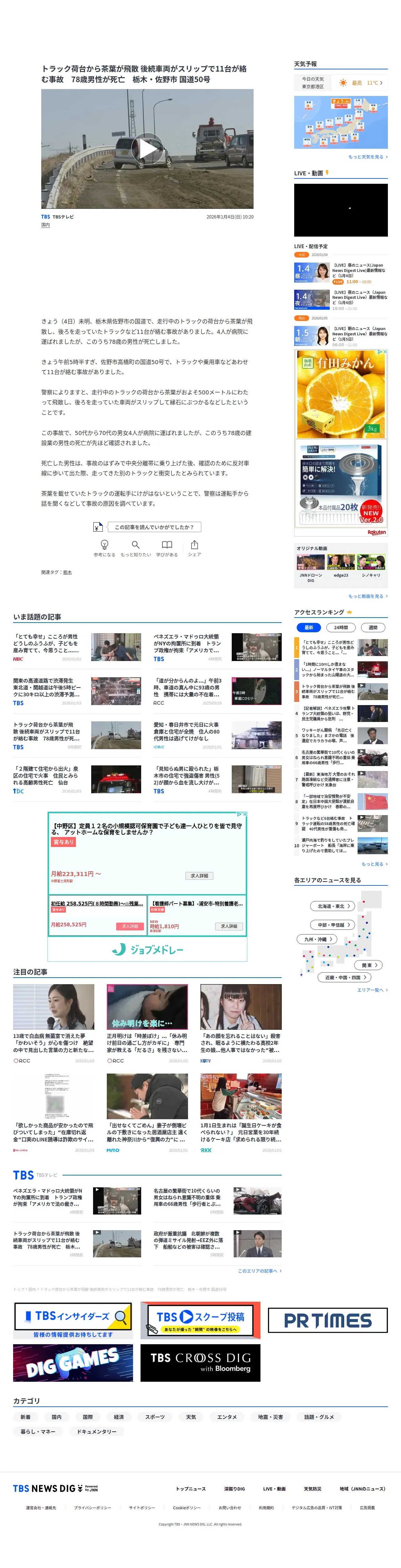Follow the もっと天気を見る link
This screenshot has height=1568, width=401.
pyautogui.click(x=368, y=157)
